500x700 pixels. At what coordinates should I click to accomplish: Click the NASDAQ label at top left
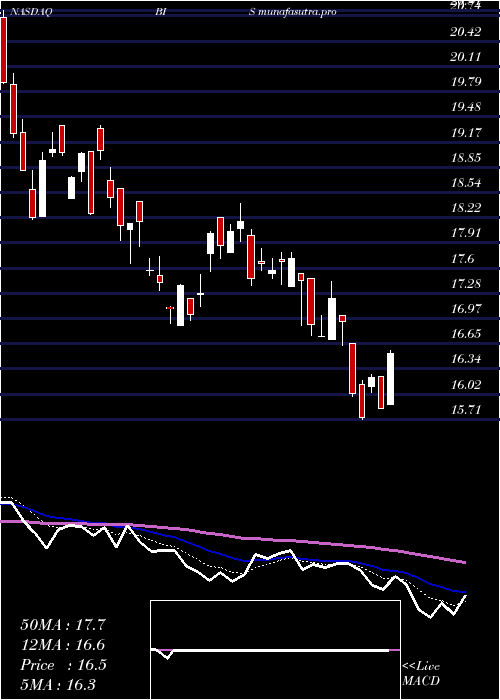click(30, 12)
